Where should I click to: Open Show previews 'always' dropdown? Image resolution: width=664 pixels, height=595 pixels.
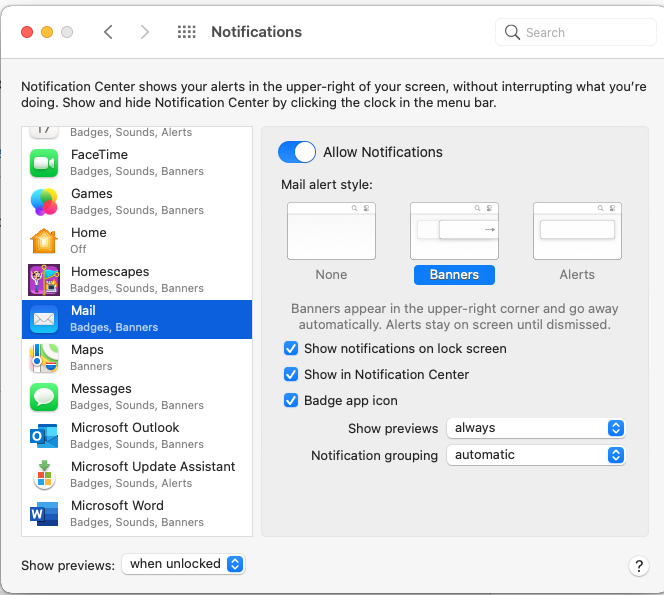tap(536, 428)
